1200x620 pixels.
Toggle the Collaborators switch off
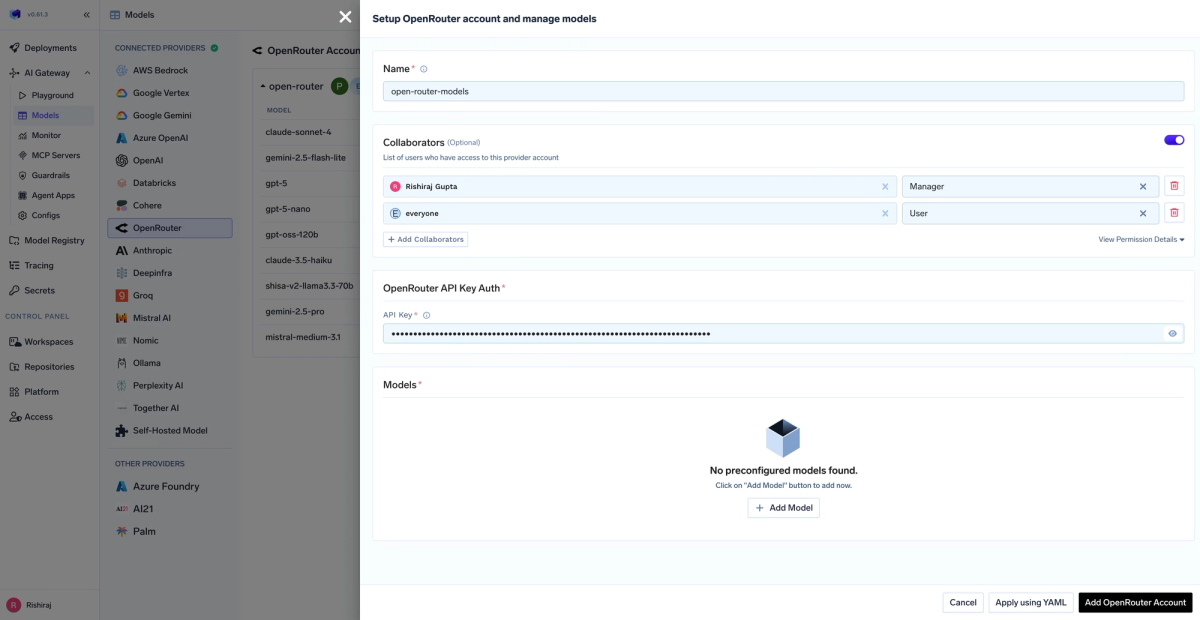pyautogui.click(x=1174, y=140)
